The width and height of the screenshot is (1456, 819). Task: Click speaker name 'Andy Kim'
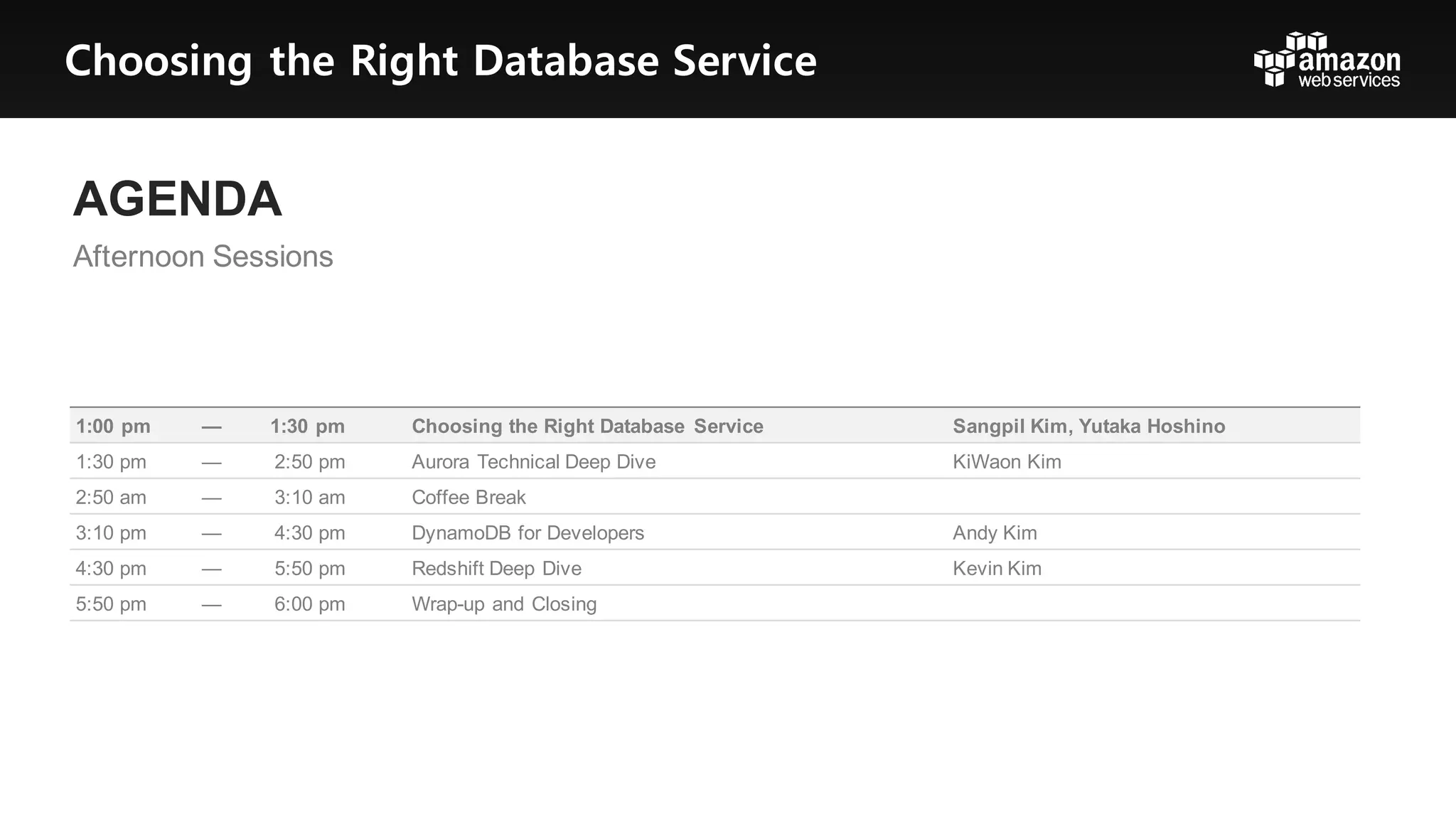click(995, 533)
